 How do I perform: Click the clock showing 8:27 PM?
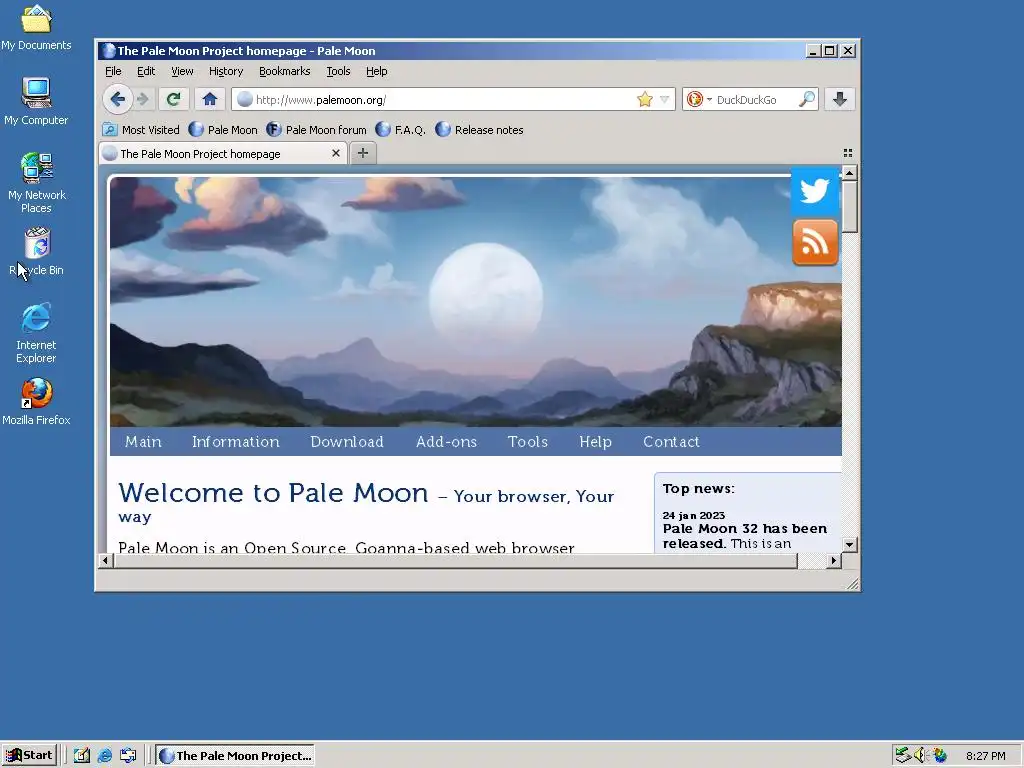tap(986, 756)
